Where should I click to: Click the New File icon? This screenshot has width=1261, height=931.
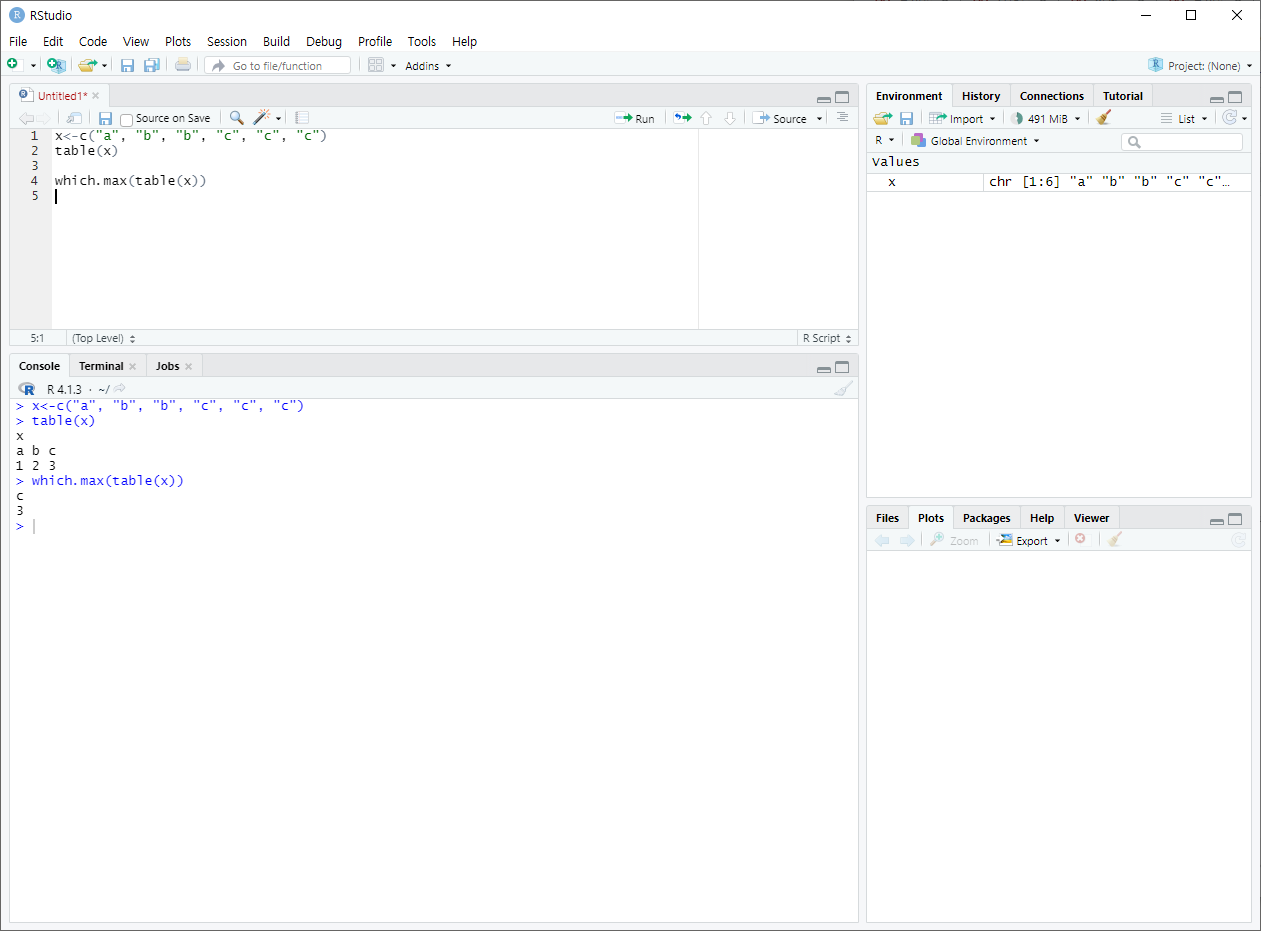coord(13,65)
